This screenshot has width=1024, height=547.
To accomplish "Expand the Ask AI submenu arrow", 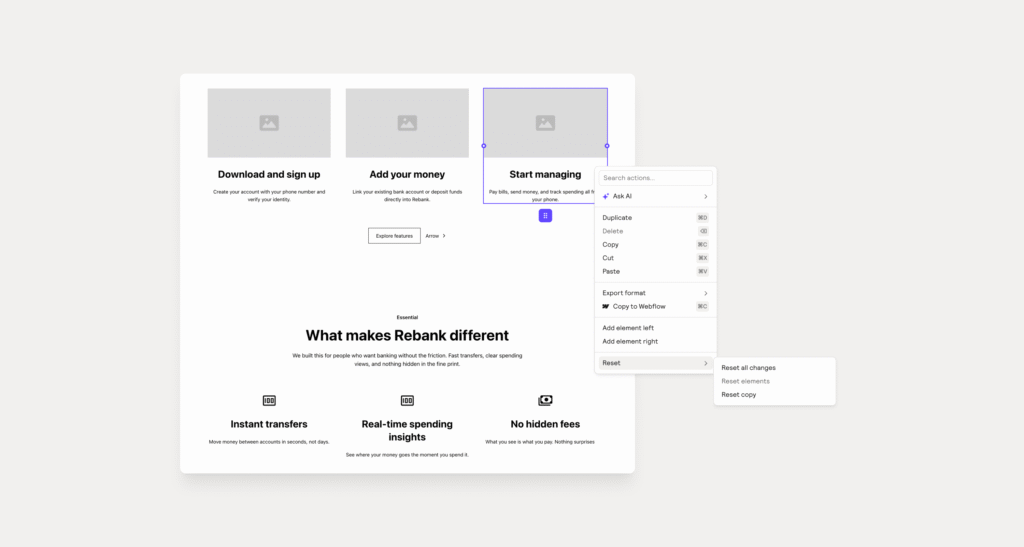I will (705, 196).
